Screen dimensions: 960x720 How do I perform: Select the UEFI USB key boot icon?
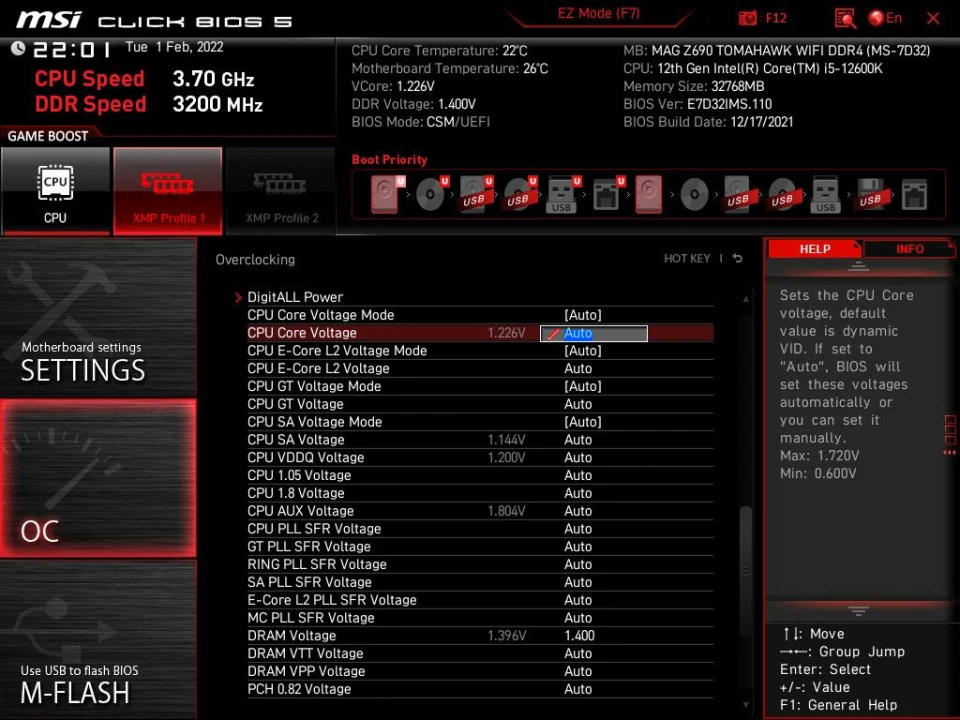point(562,194)
